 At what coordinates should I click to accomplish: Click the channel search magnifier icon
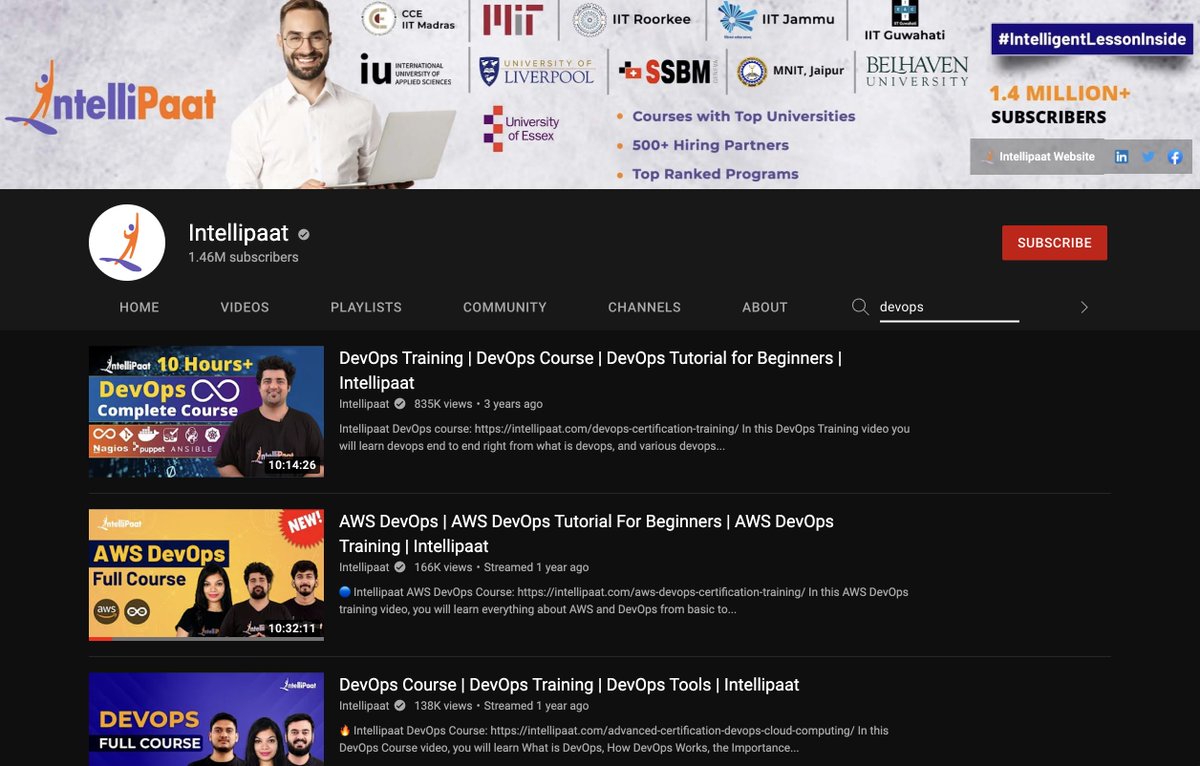point(860,307)
